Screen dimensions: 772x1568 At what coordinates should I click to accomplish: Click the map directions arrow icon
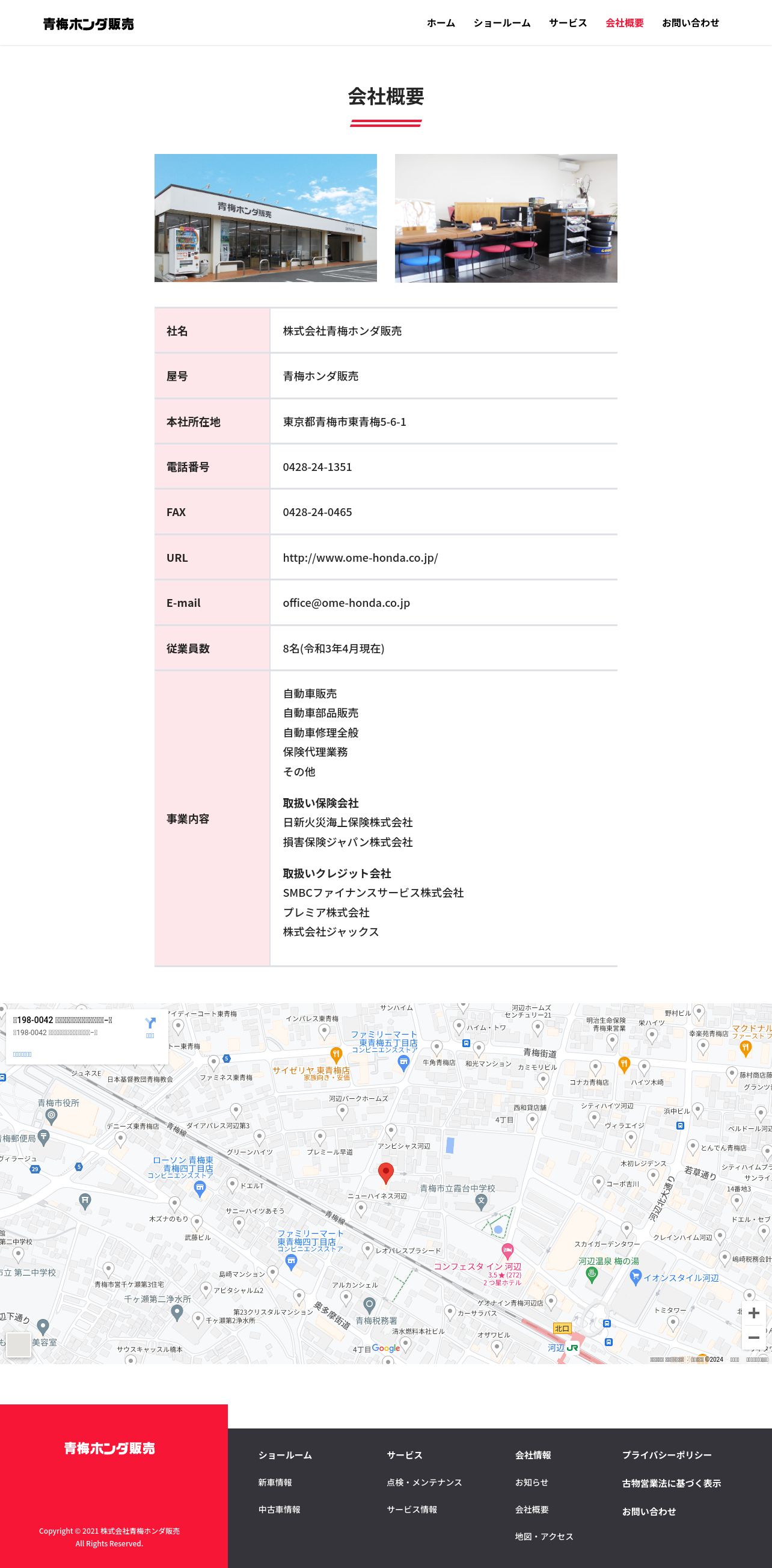click(x=150, y=1022)
